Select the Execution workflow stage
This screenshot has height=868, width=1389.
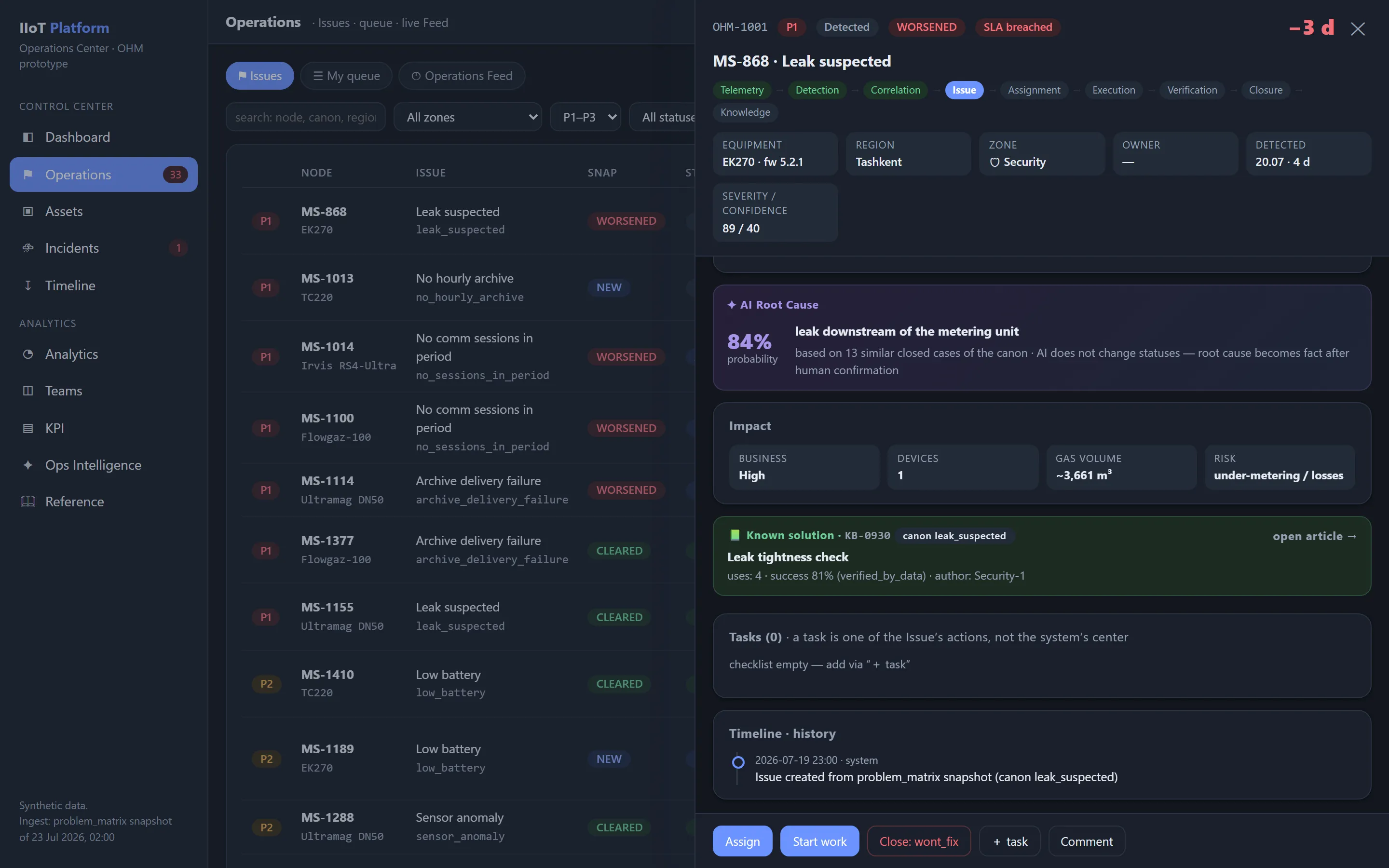click(1114, 90)
